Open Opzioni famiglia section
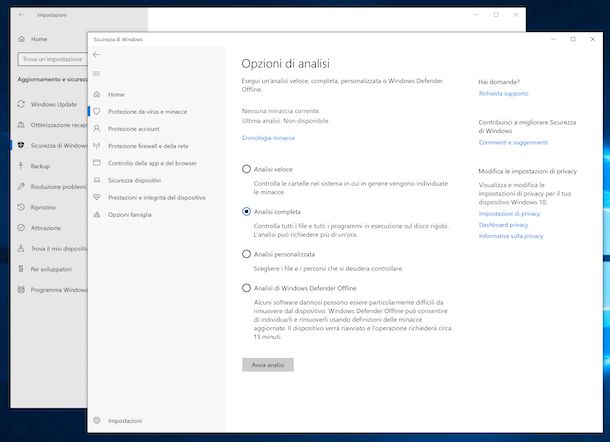Image resolution: width=610 pixels, height=442 pixels. coord(130,215)
